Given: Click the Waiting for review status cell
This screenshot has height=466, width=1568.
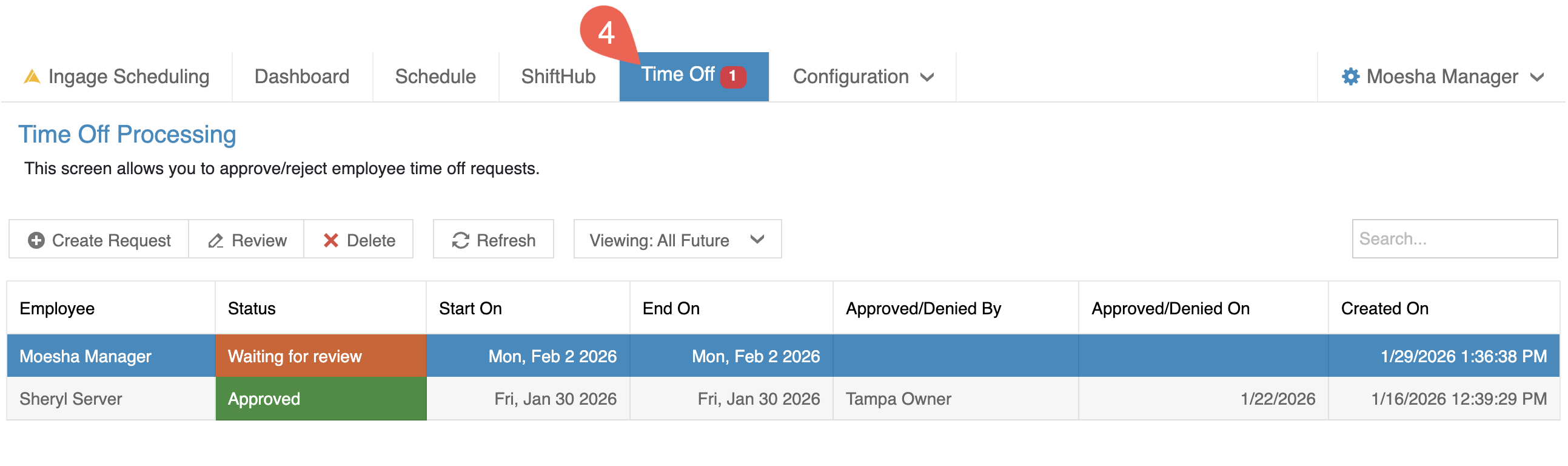Looking at the screenshot, I should click(x=321, y=356).
